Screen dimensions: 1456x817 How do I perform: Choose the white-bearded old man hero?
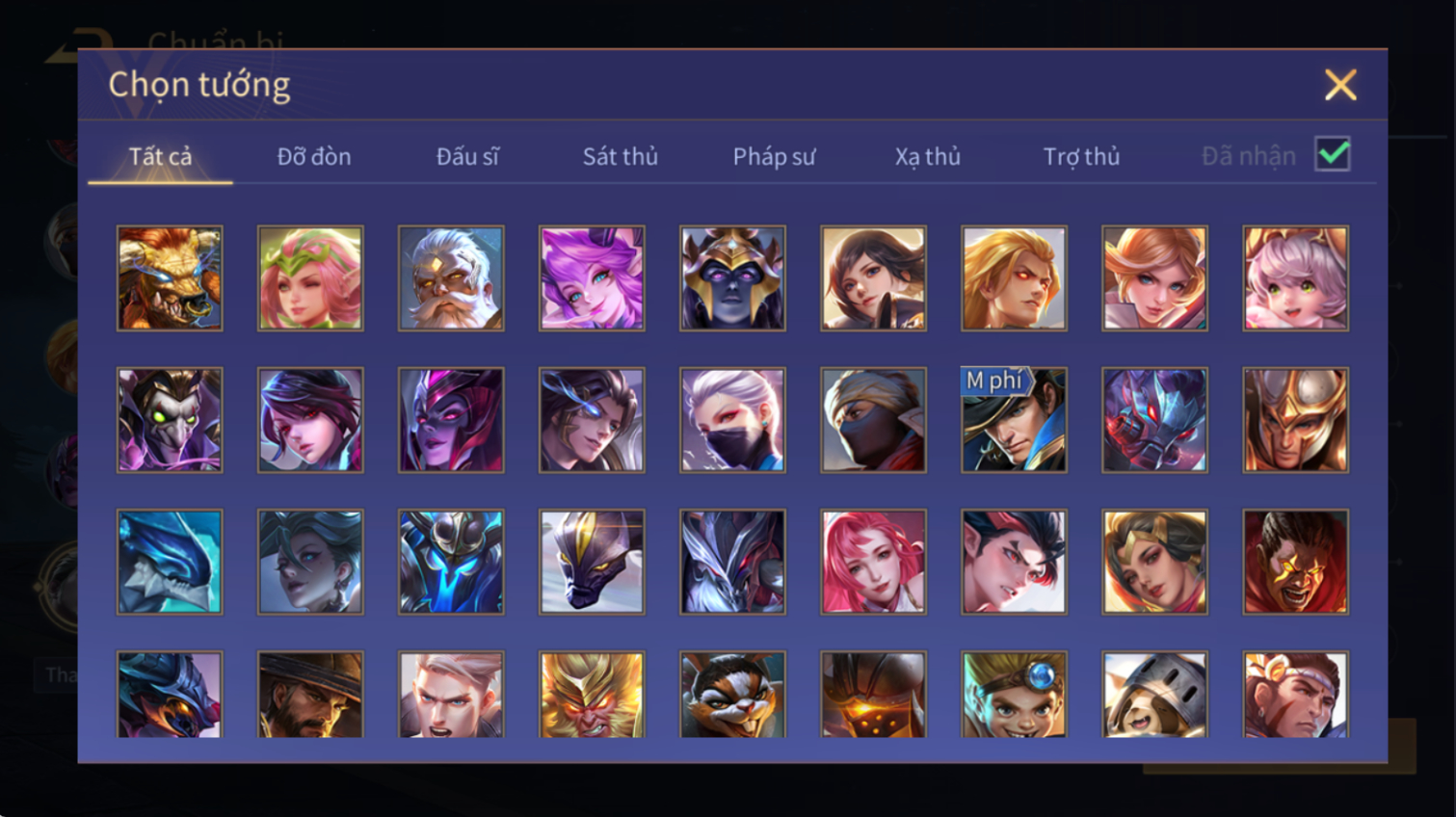pos(451,278)
